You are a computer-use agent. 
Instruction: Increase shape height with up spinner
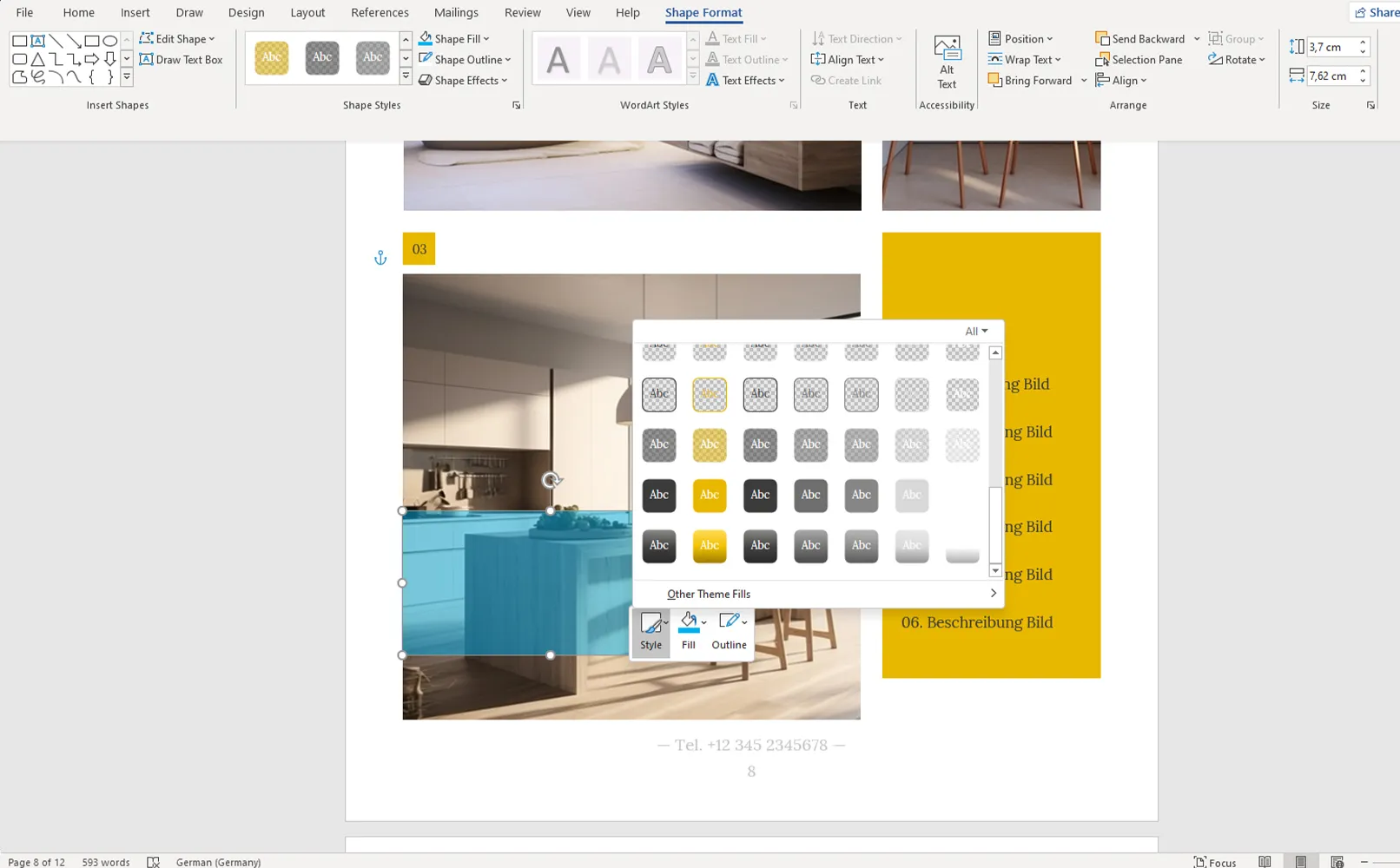tap(1363, 43)
